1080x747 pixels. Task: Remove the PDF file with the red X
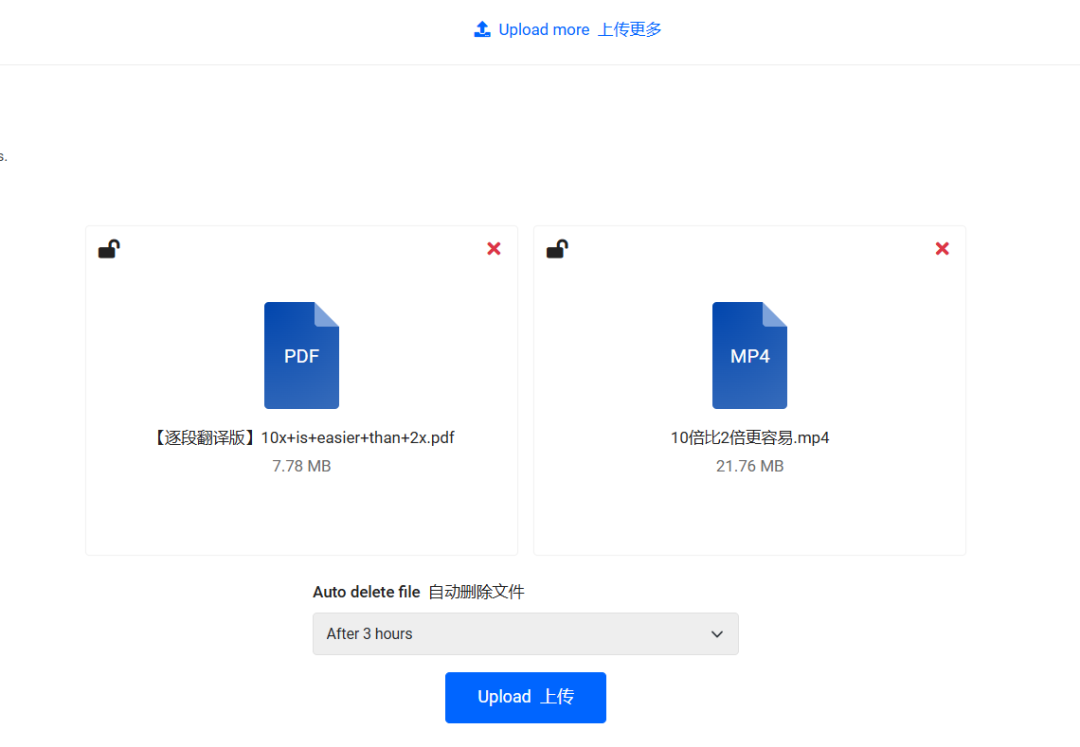[493, 248]
